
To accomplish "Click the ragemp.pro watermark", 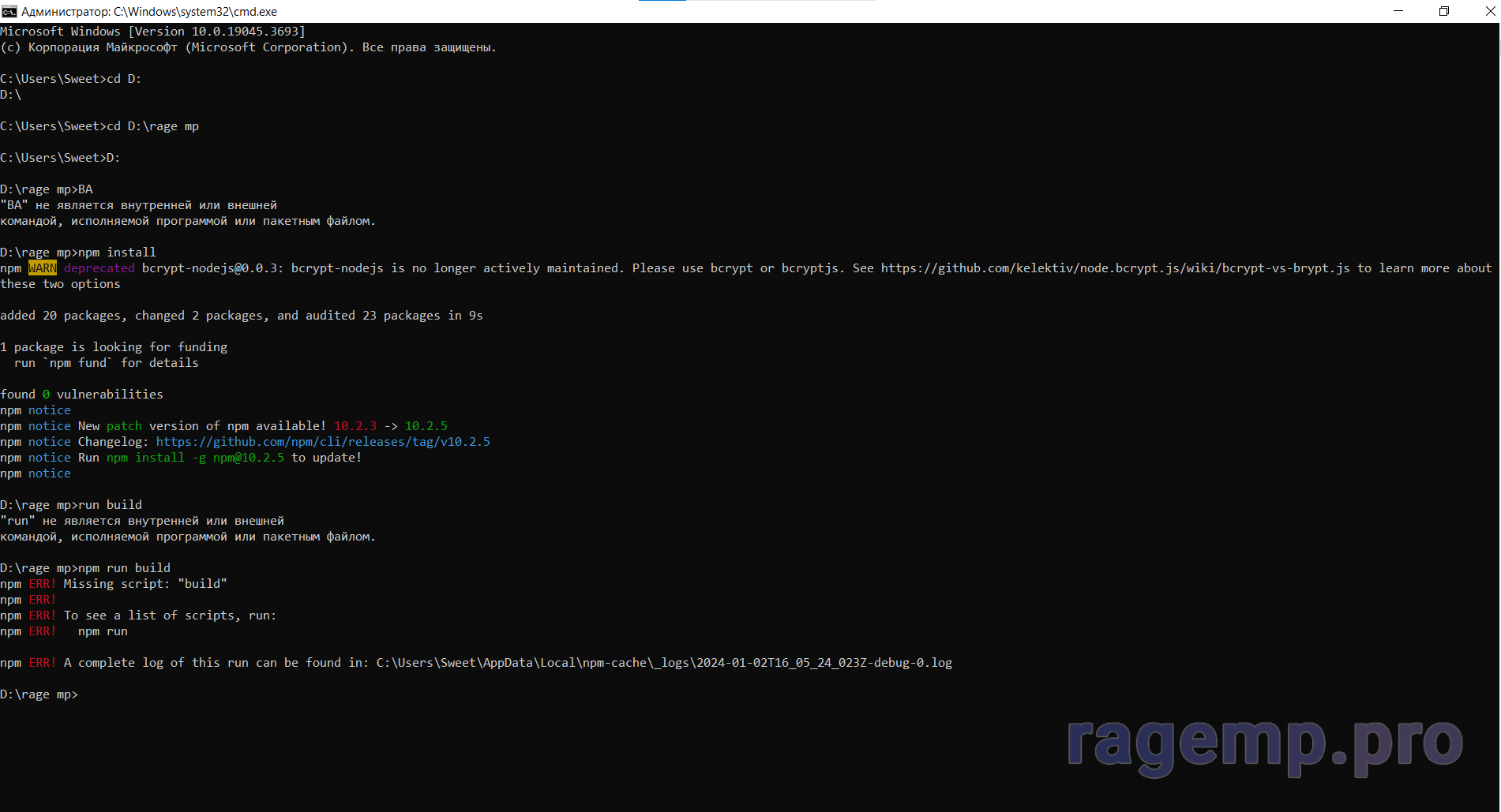I will pyautogui.click(x=1264, y=743).
